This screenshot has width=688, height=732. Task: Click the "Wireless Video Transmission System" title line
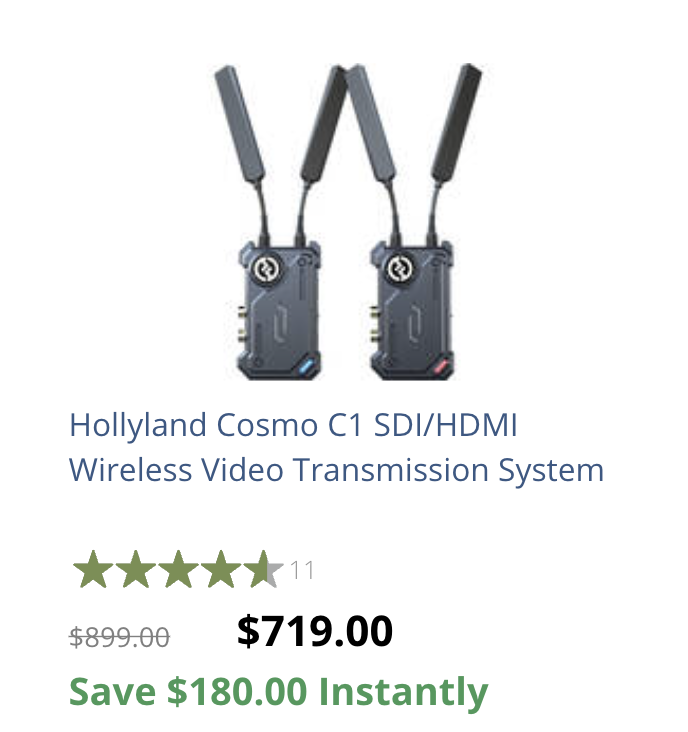coord(337,470)
